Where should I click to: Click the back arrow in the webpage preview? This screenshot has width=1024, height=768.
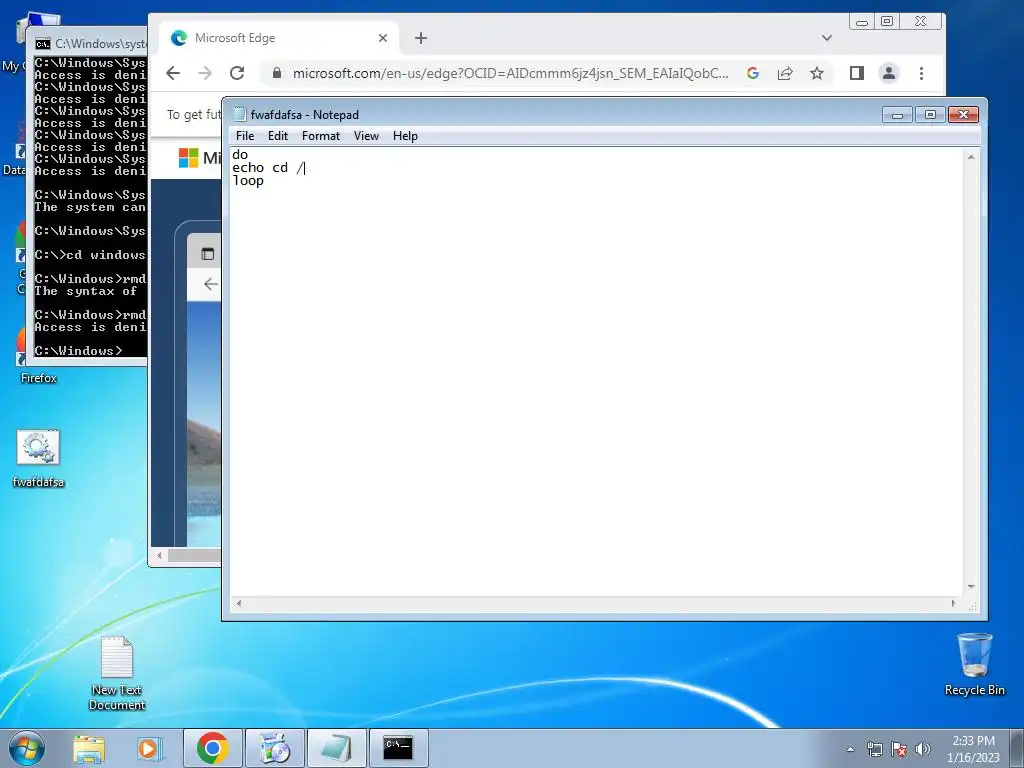[x=210, y=284]
